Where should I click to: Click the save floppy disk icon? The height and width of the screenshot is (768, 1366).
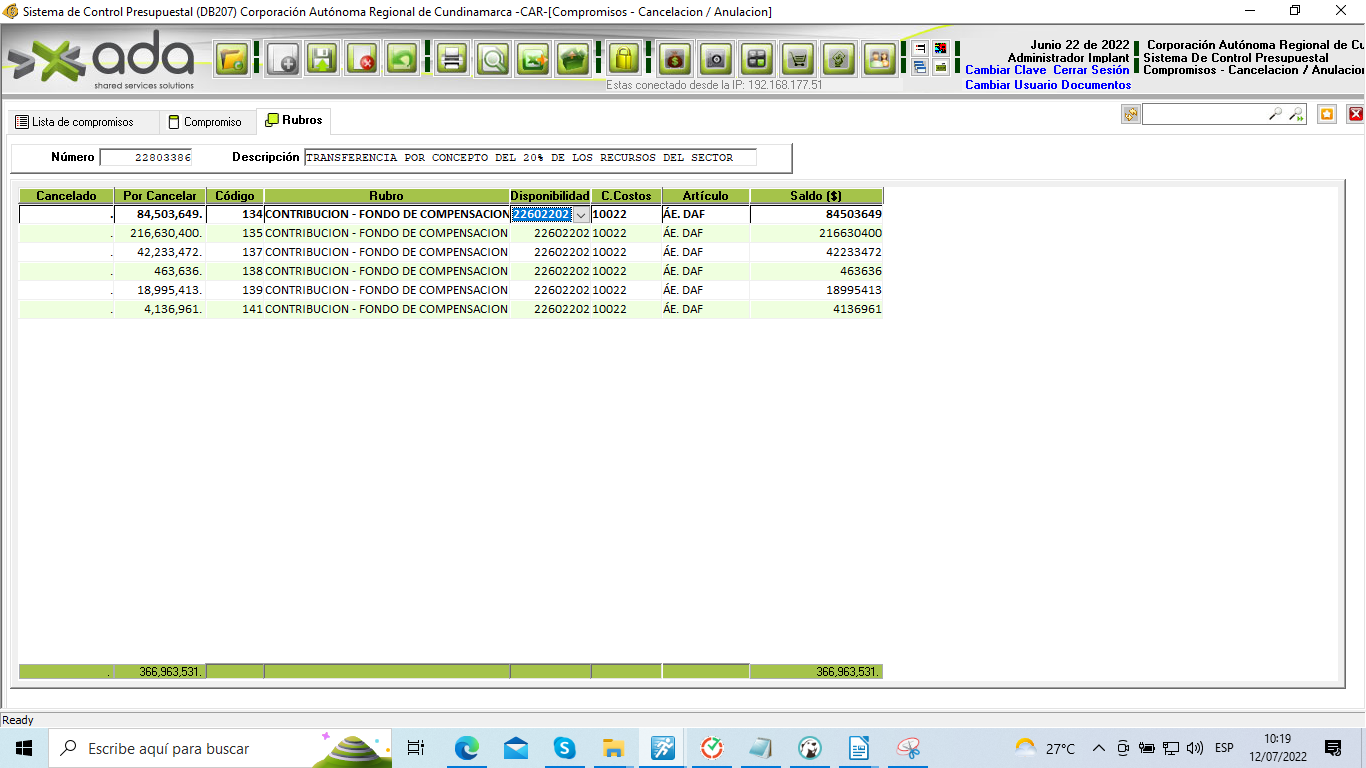[x=322, y=59]
